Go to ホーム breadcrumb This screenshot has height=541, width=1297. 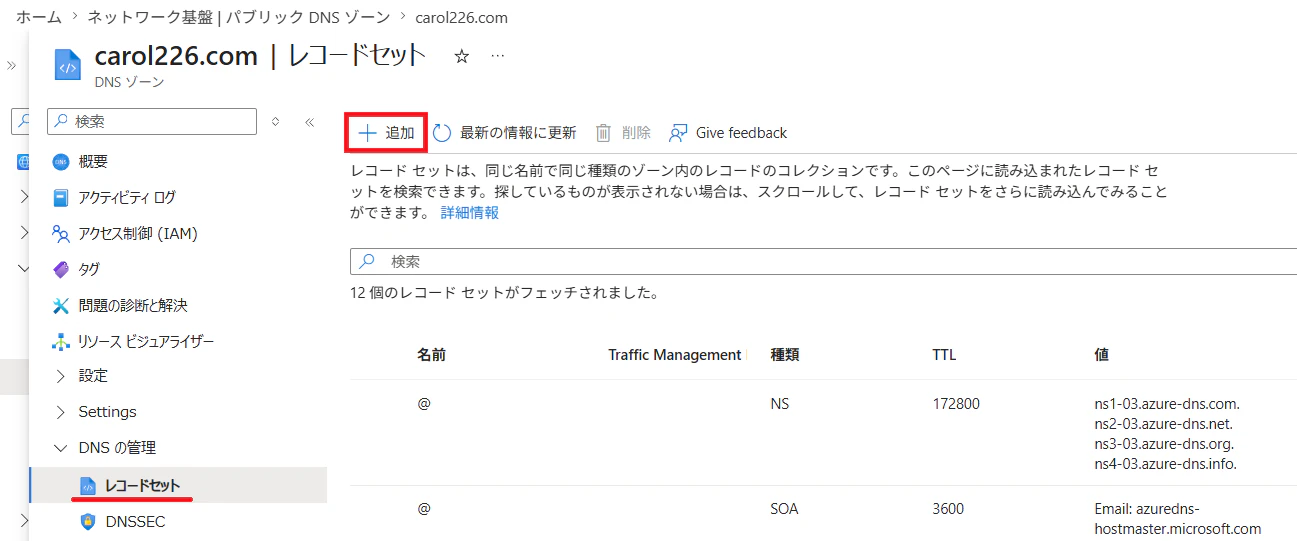38,17
